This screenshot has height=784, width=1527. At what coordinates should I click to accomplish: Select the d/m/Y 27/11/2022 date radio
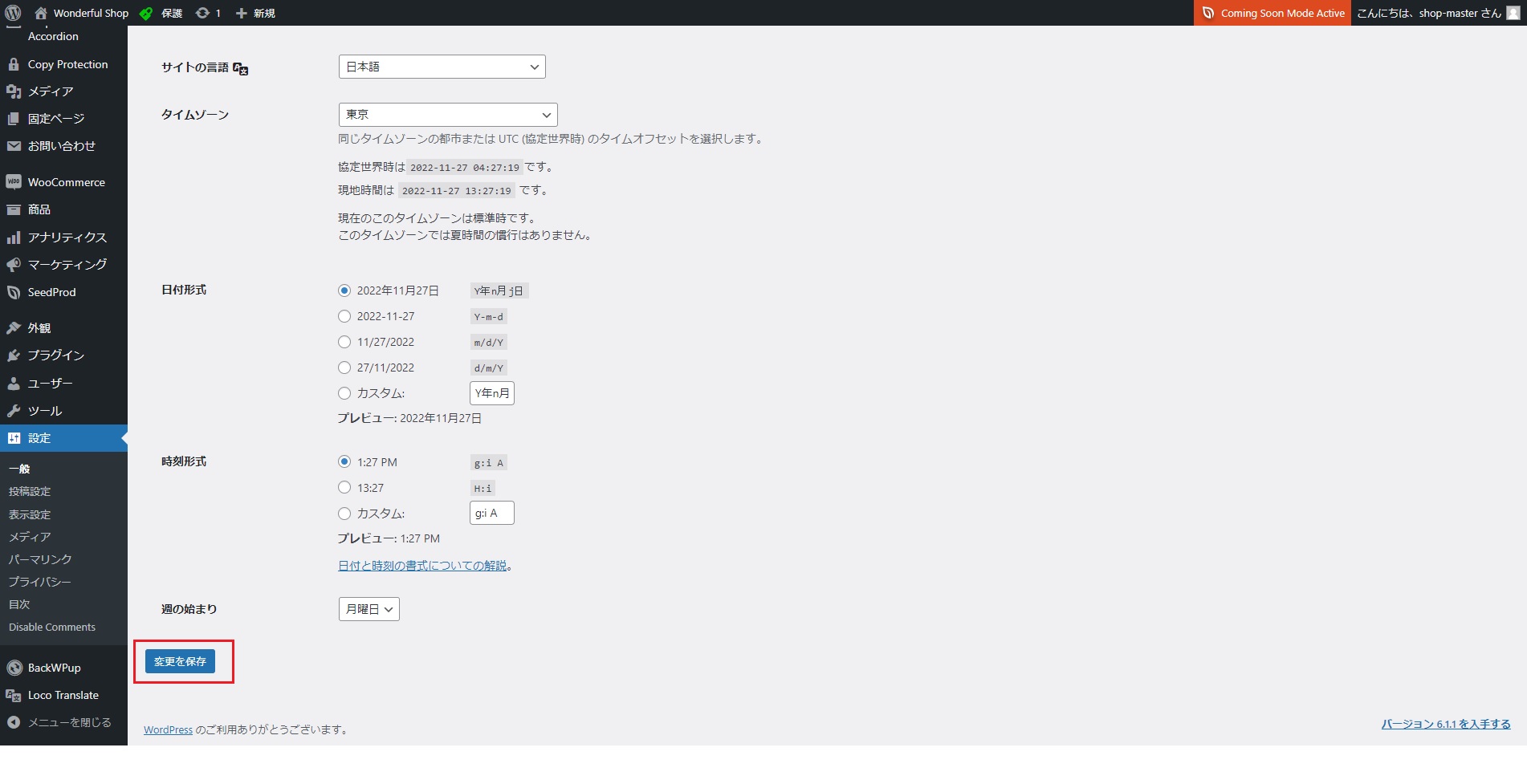(x=344, y=368)
